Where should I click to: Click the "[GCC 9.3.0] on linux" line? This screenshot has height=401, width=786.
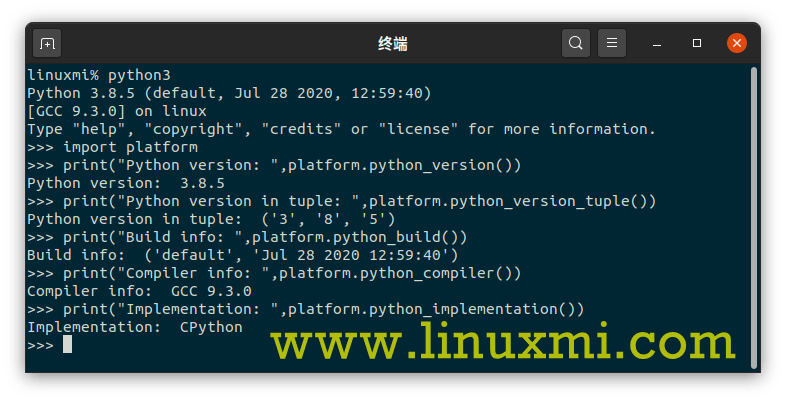[x=117, y=111]
